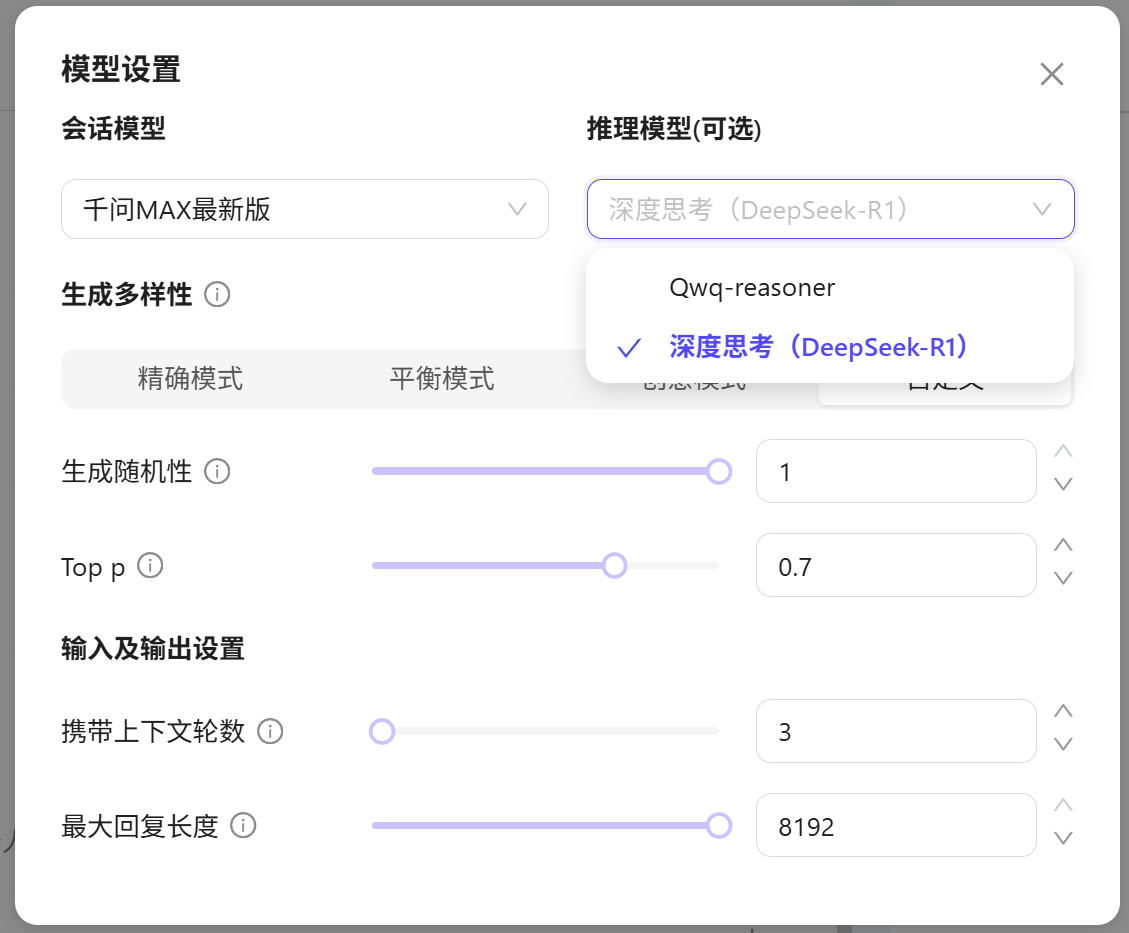Image resolution: width=1129 pixels, height=933 pixels.
Task: Click info icon next to 最大回复长度
Action: coord(243,826)
